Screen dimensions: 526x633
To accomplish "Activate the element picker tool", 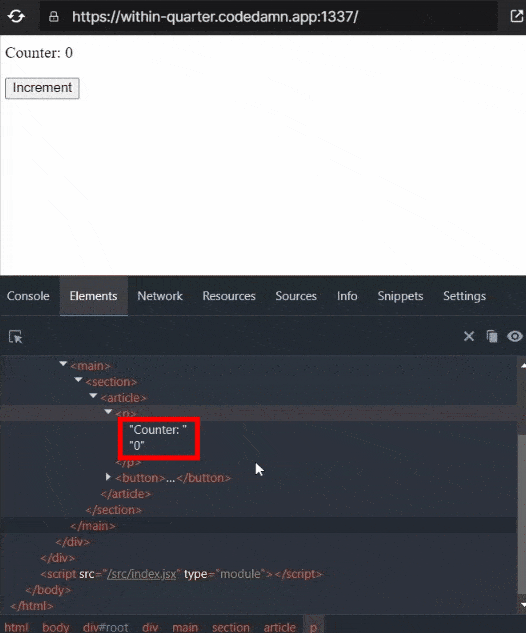I will [16, 336].
